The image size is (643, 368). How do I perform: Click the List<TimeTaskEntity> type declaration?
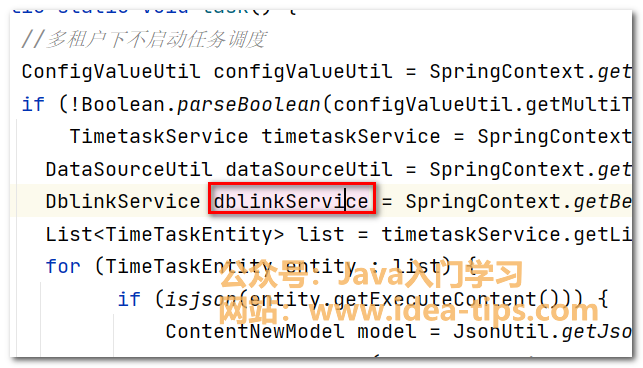click(x=164, y=234)
